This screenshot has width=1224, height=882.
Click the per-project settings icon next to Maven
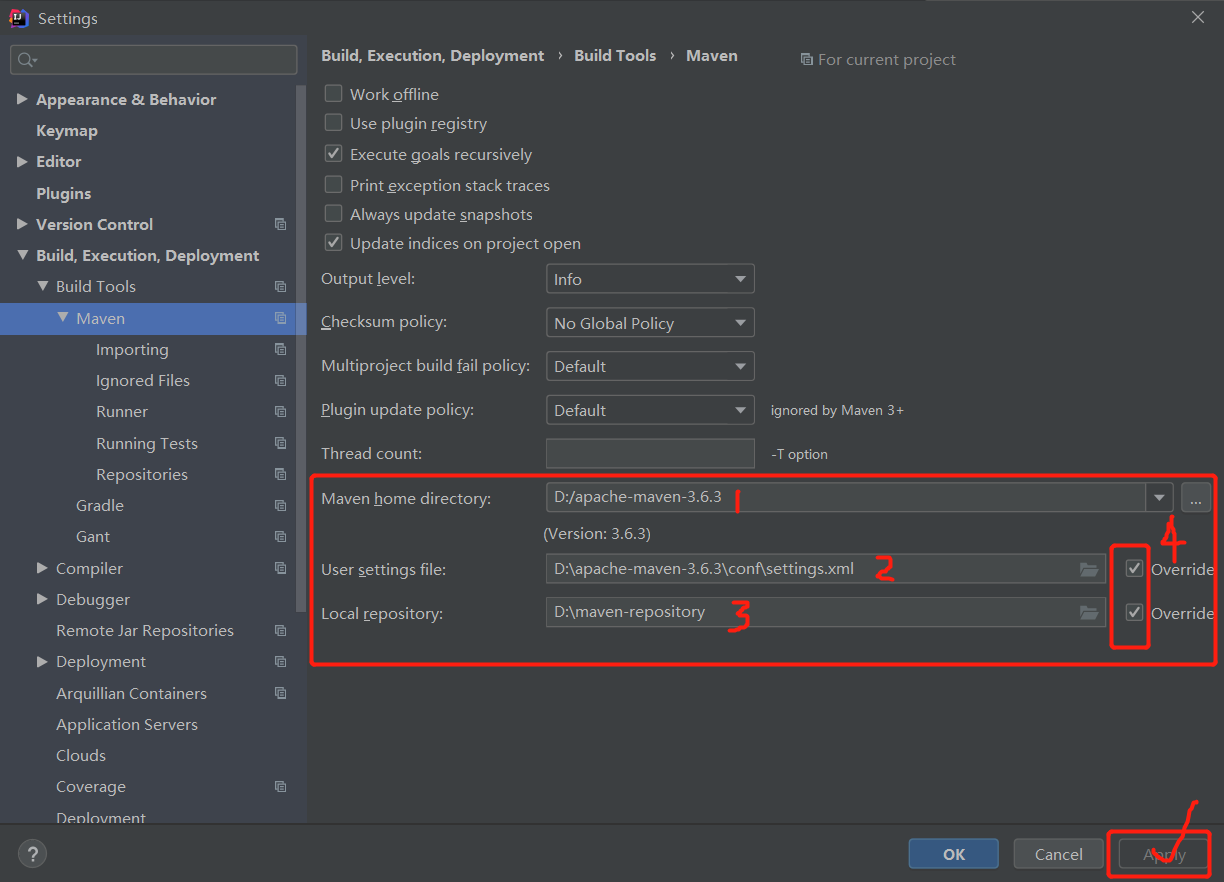(280, 318)
